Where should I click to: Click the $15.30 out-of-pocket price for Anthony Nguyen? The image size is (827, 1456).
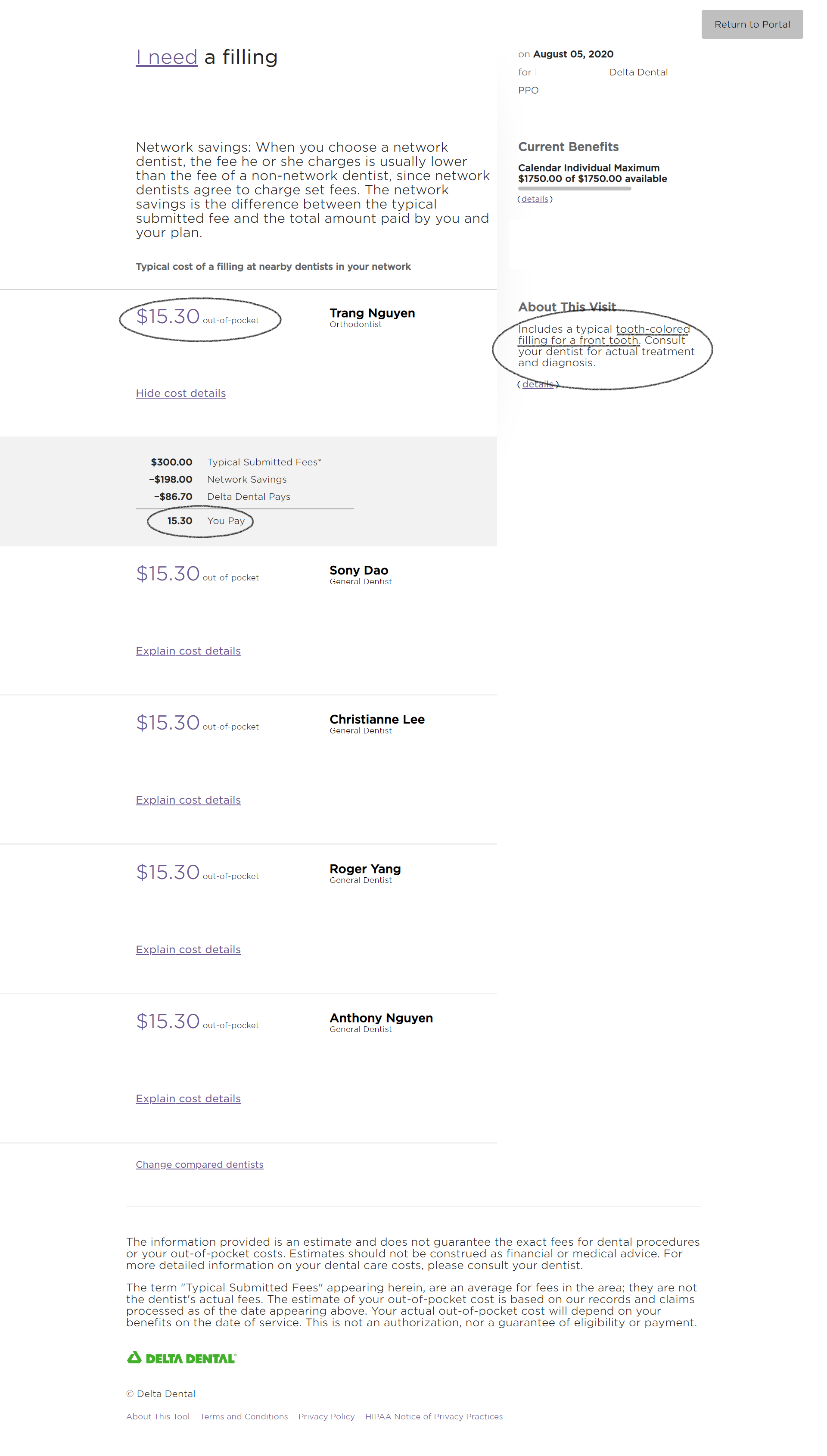197,1021
